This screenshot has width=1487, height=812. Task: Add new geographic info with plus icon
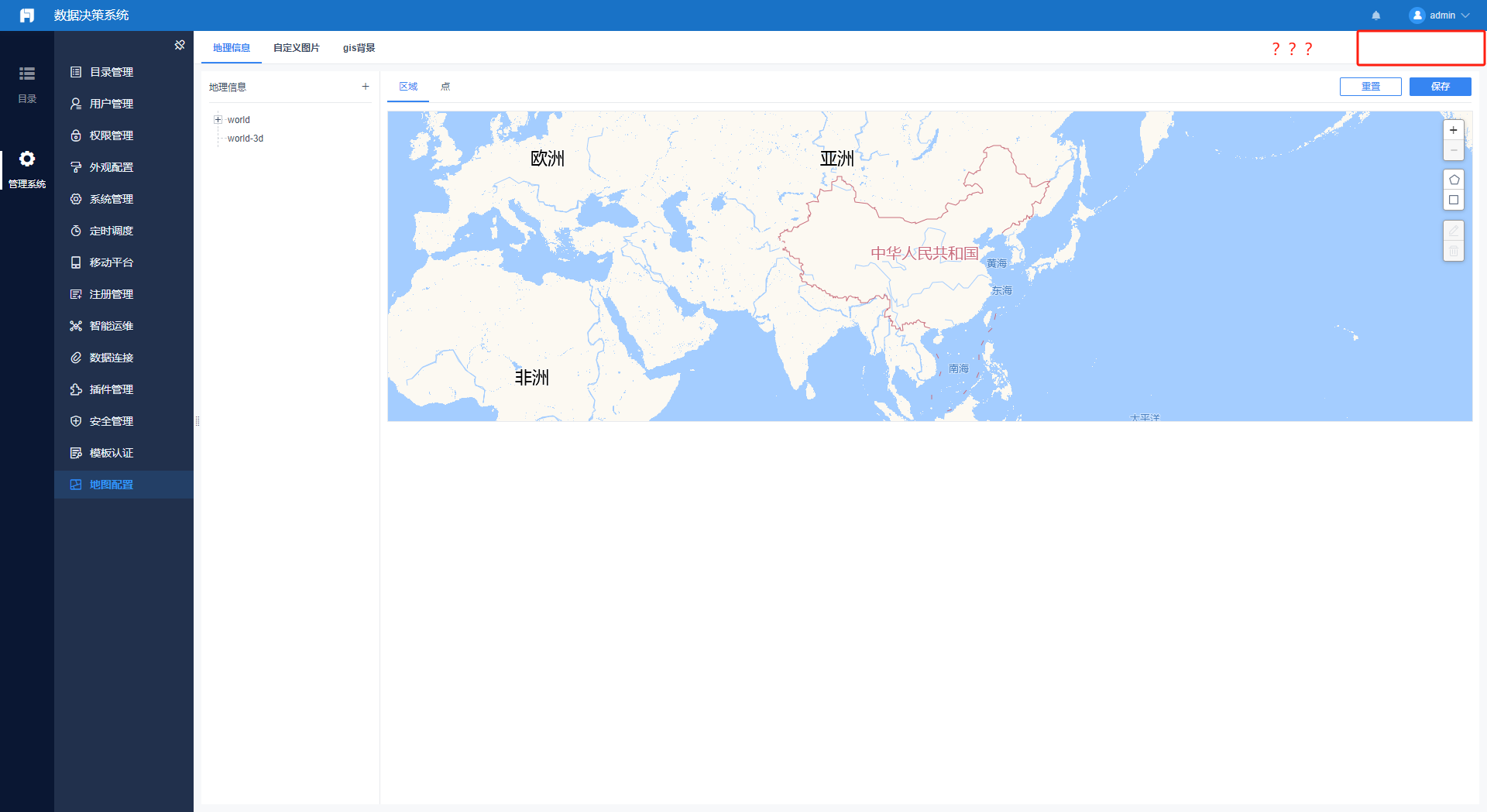[x=366, y=87]
